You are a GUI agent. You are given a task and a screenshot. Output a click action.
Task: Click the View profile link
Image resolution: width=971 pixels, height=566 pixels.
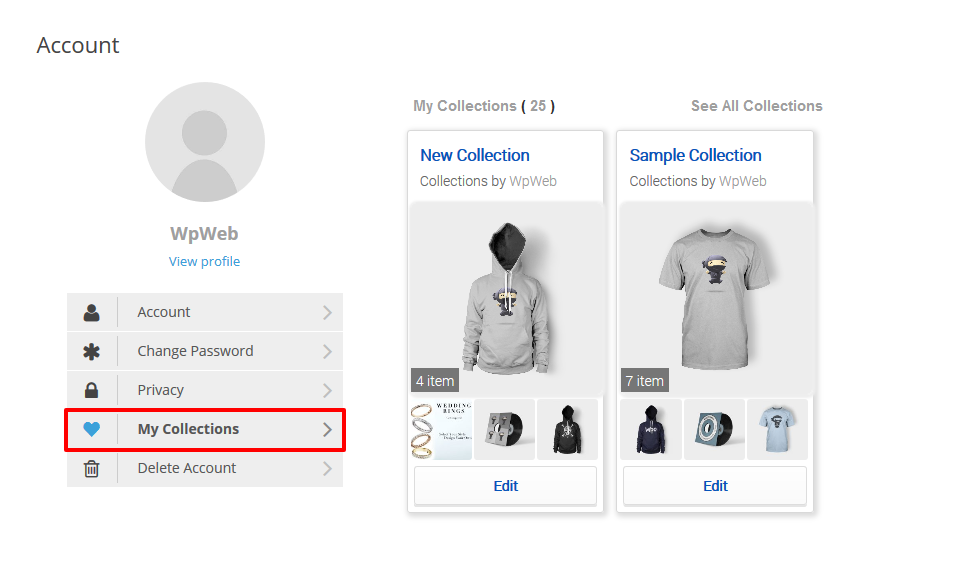pyautogui.click(x=204, y=261)
